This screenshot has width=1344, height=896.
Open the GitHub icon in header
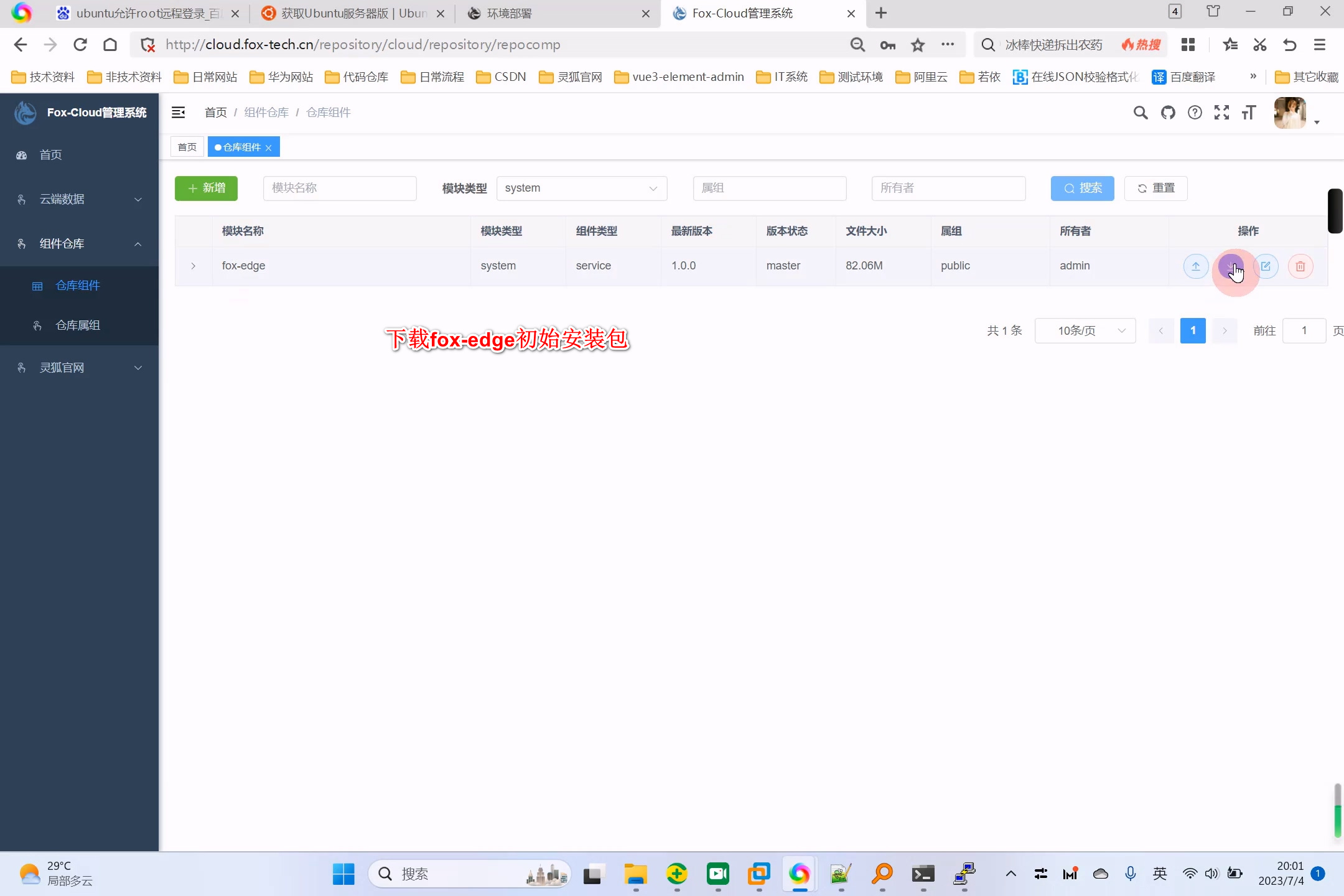coord(1168,113)
